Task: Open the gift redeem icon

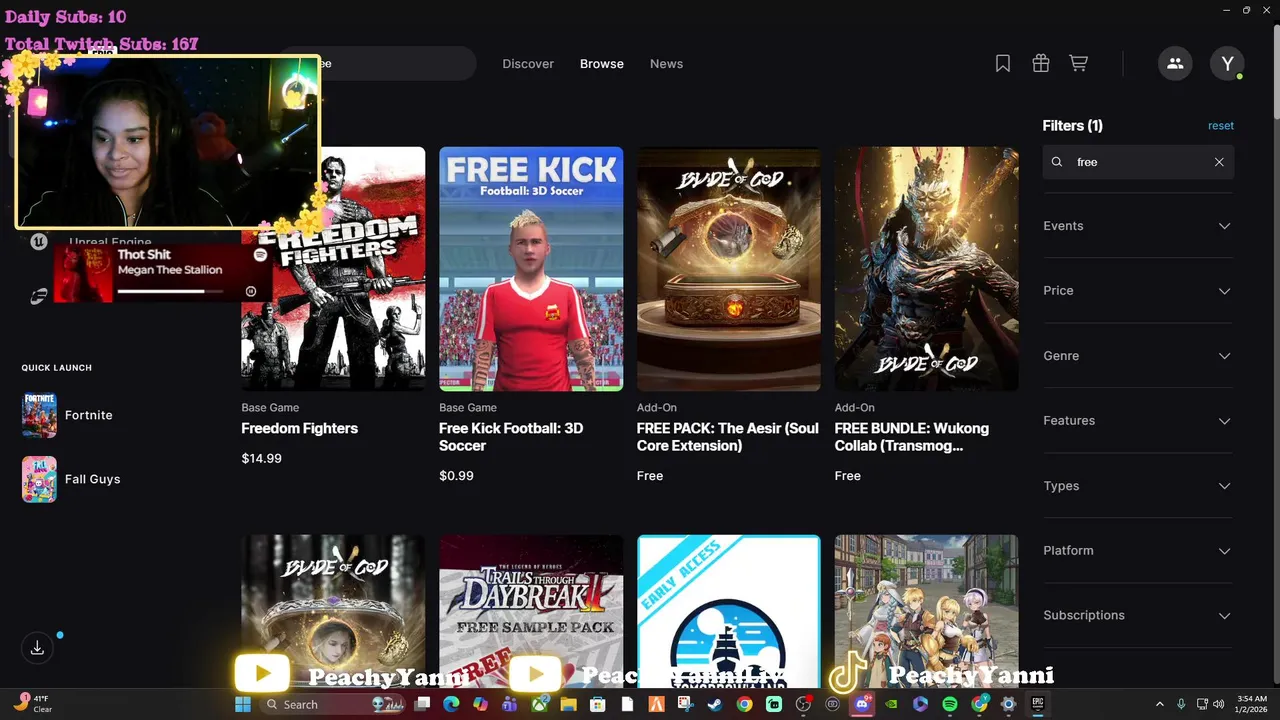Action: click(1041, 63)
